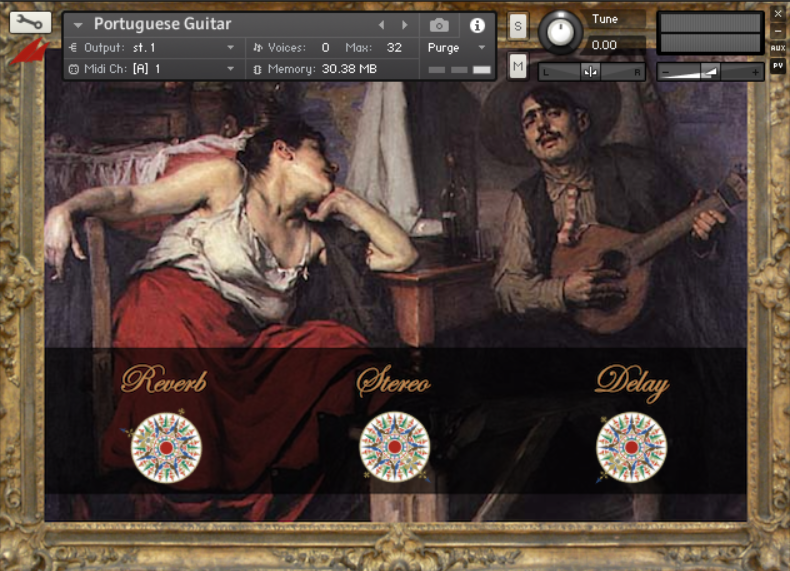Click the Voices count value 0
Image resolution: width=790 pixels, height=571 pixels.
point(325,48)
